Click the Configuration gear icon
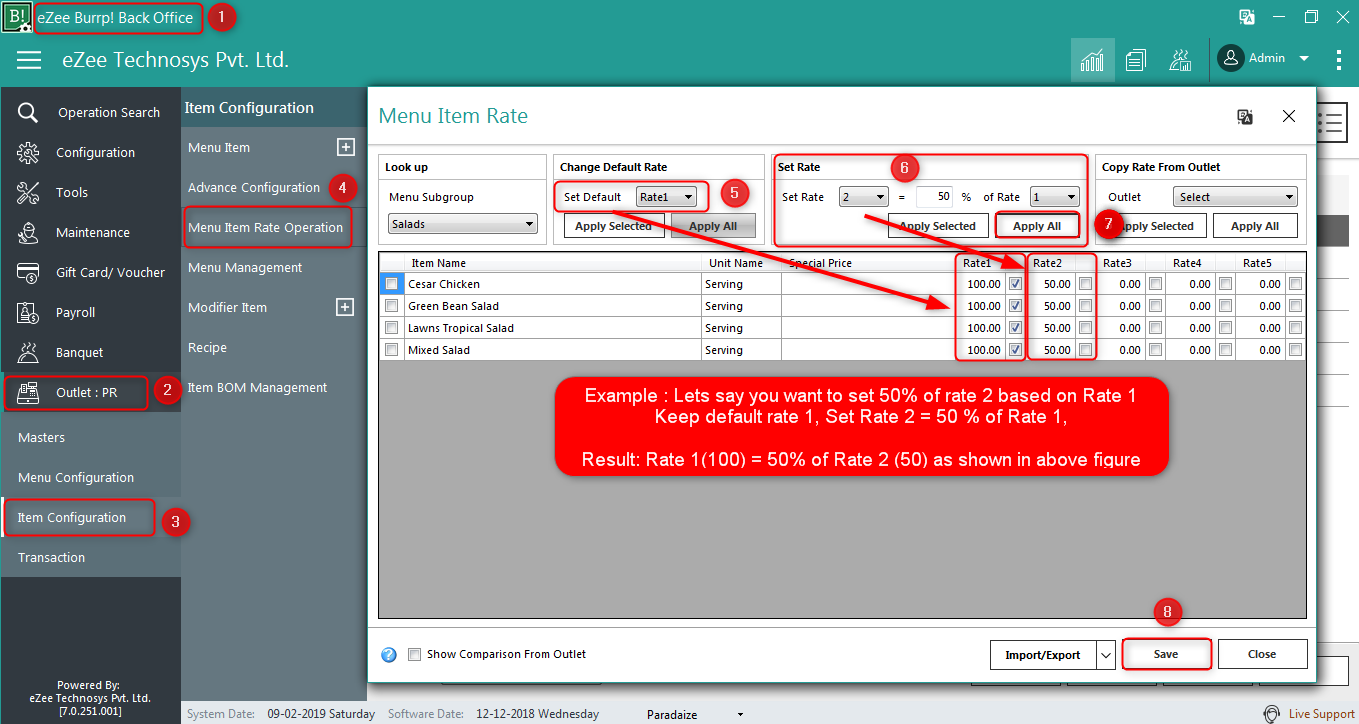 (x=28, y=152)
